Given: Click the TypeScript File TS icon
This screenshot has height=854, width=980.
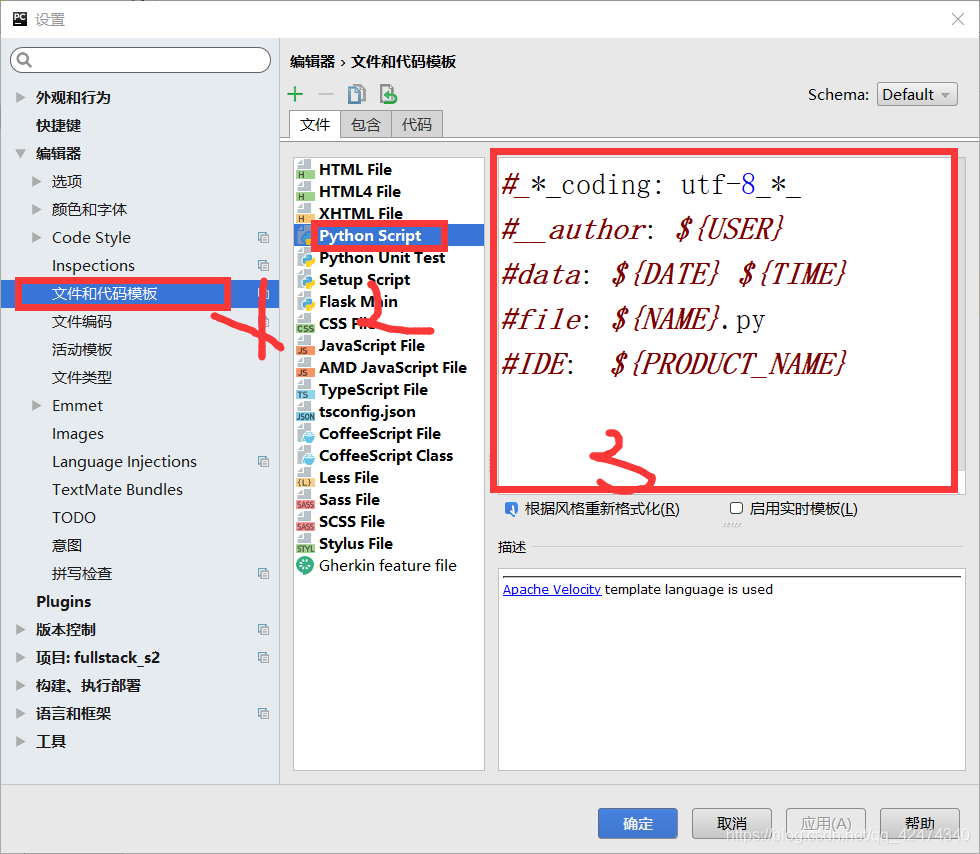Looking at the screenshot, I should pos(305,389).
